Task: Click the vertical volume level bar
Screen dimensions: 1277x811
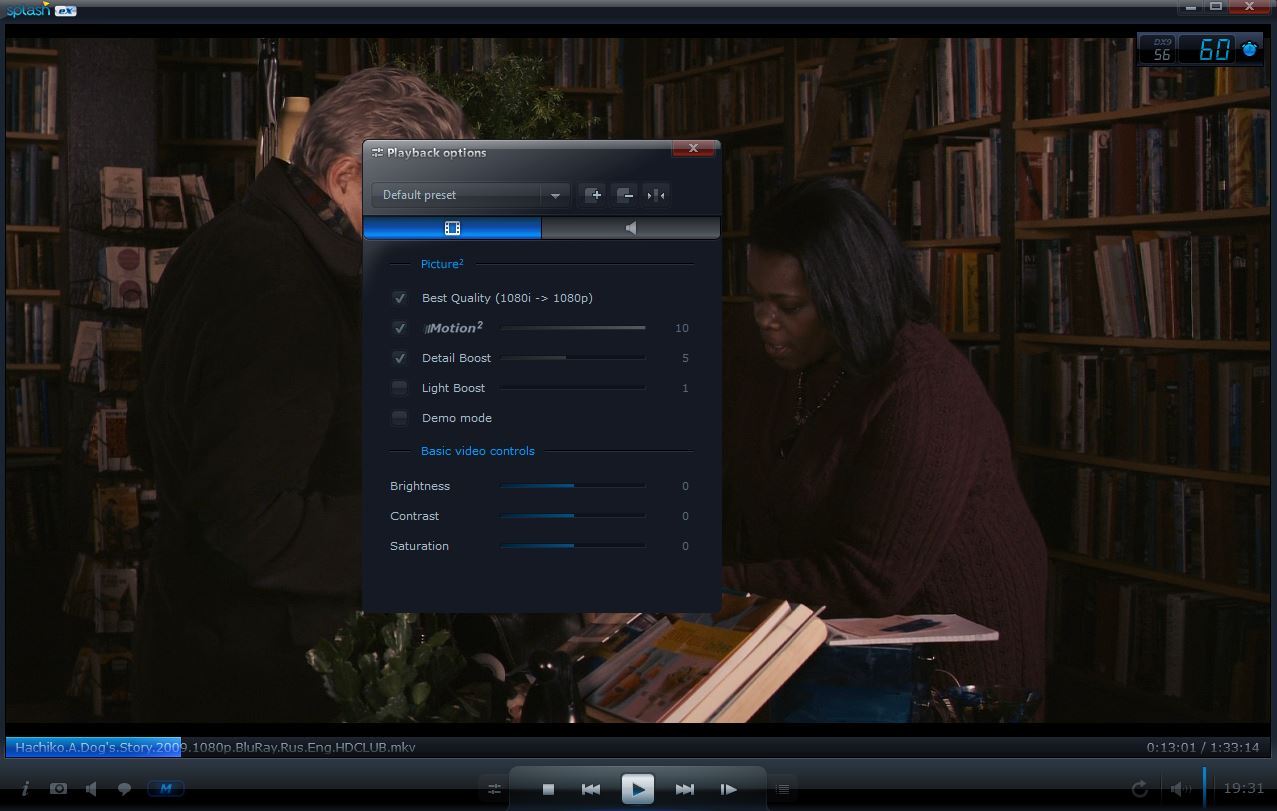Action: (x=1205, y=788)
